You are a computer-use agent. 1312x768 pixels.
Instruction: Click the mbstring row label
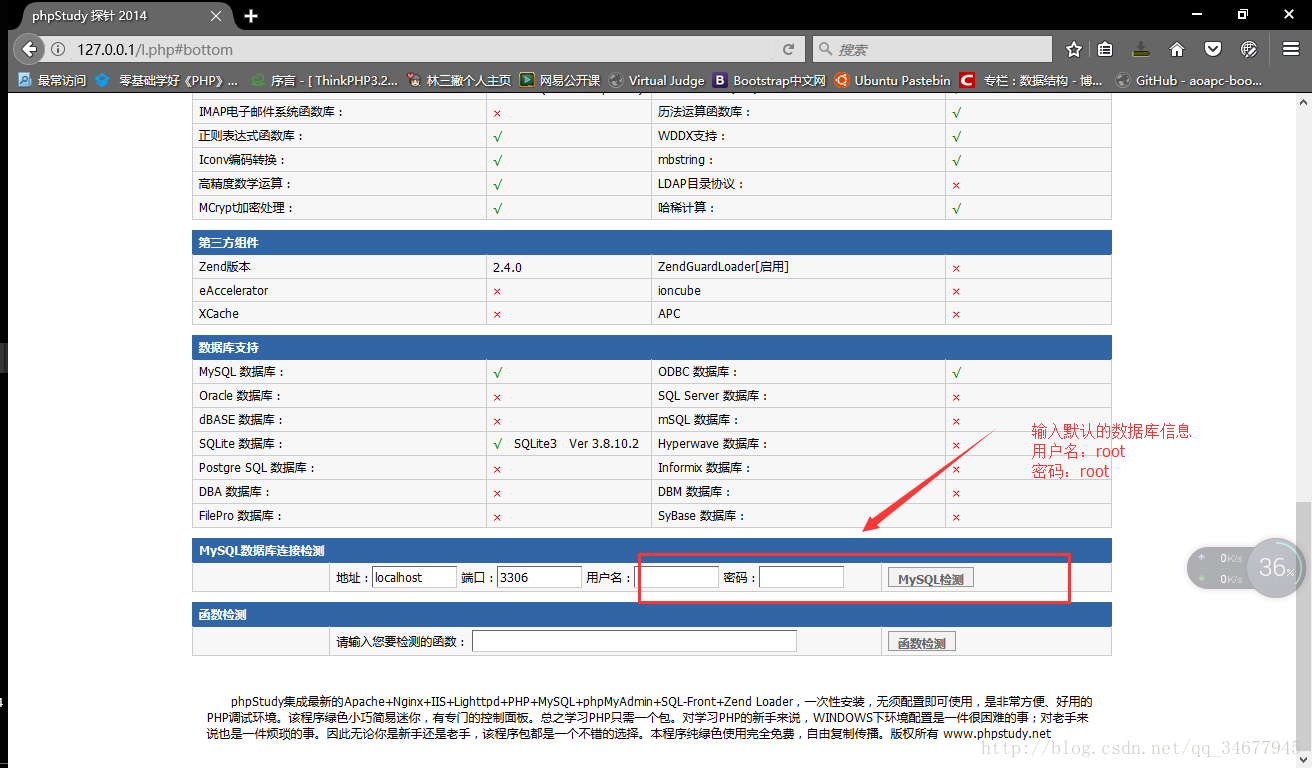pos(686,160)
